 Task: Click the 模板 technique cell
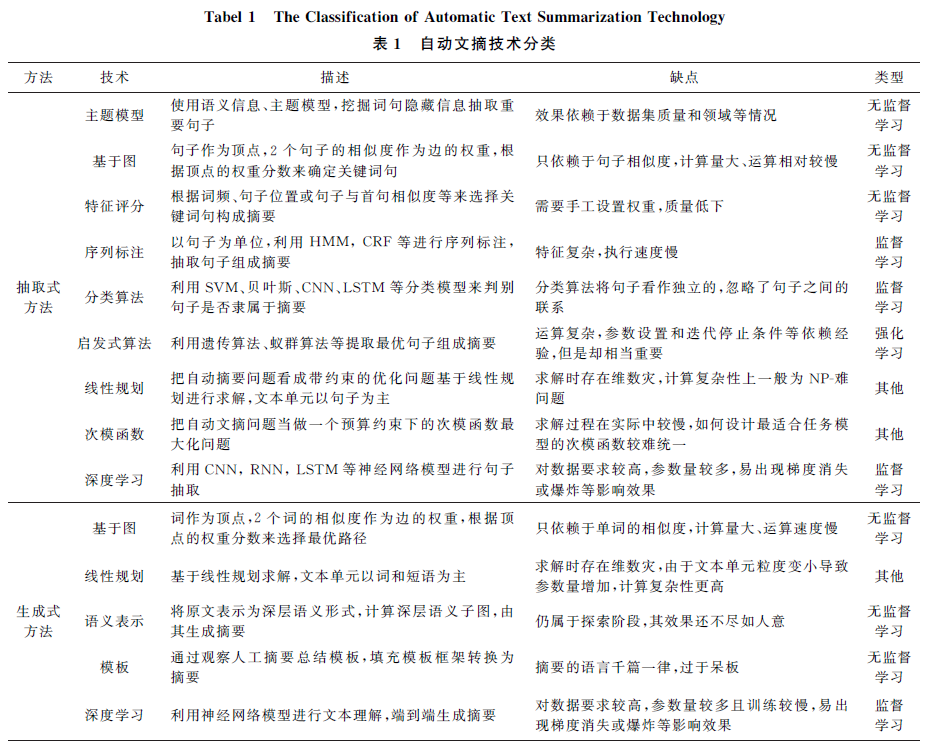pyautogui.click(x=115, y=667)
